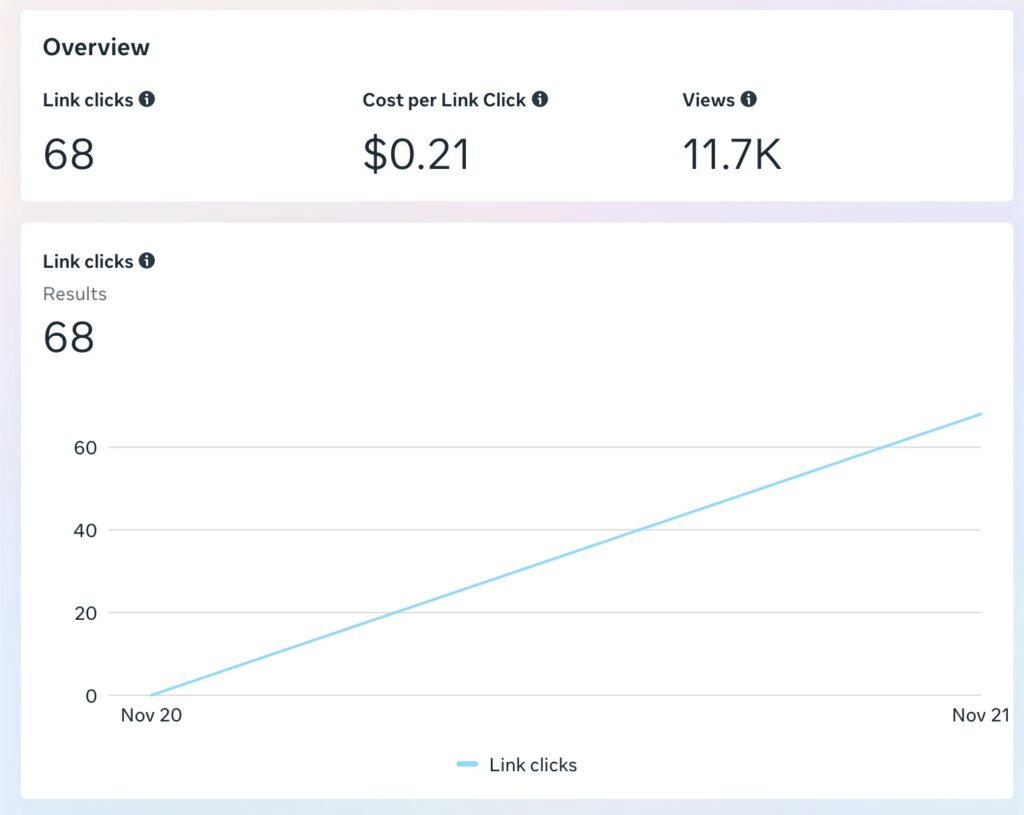Click the Nov 20 x-axis date label
Screen dimensions: 1024x815
[151, 715]
